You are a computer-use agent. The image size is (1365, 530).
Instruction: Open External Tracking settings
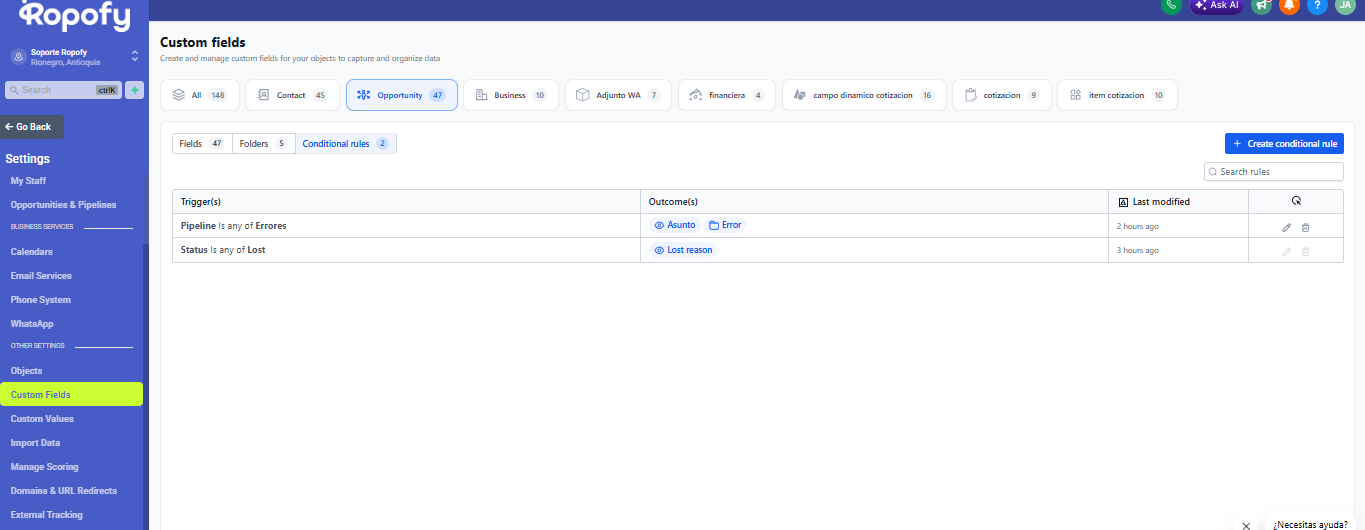click(47, 515)
